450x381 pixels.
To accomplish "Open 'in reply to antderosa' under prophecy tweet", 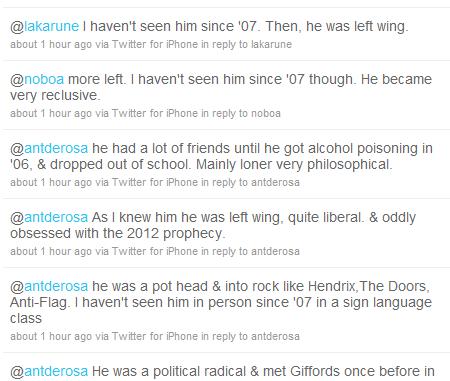I will pos(250,251).
